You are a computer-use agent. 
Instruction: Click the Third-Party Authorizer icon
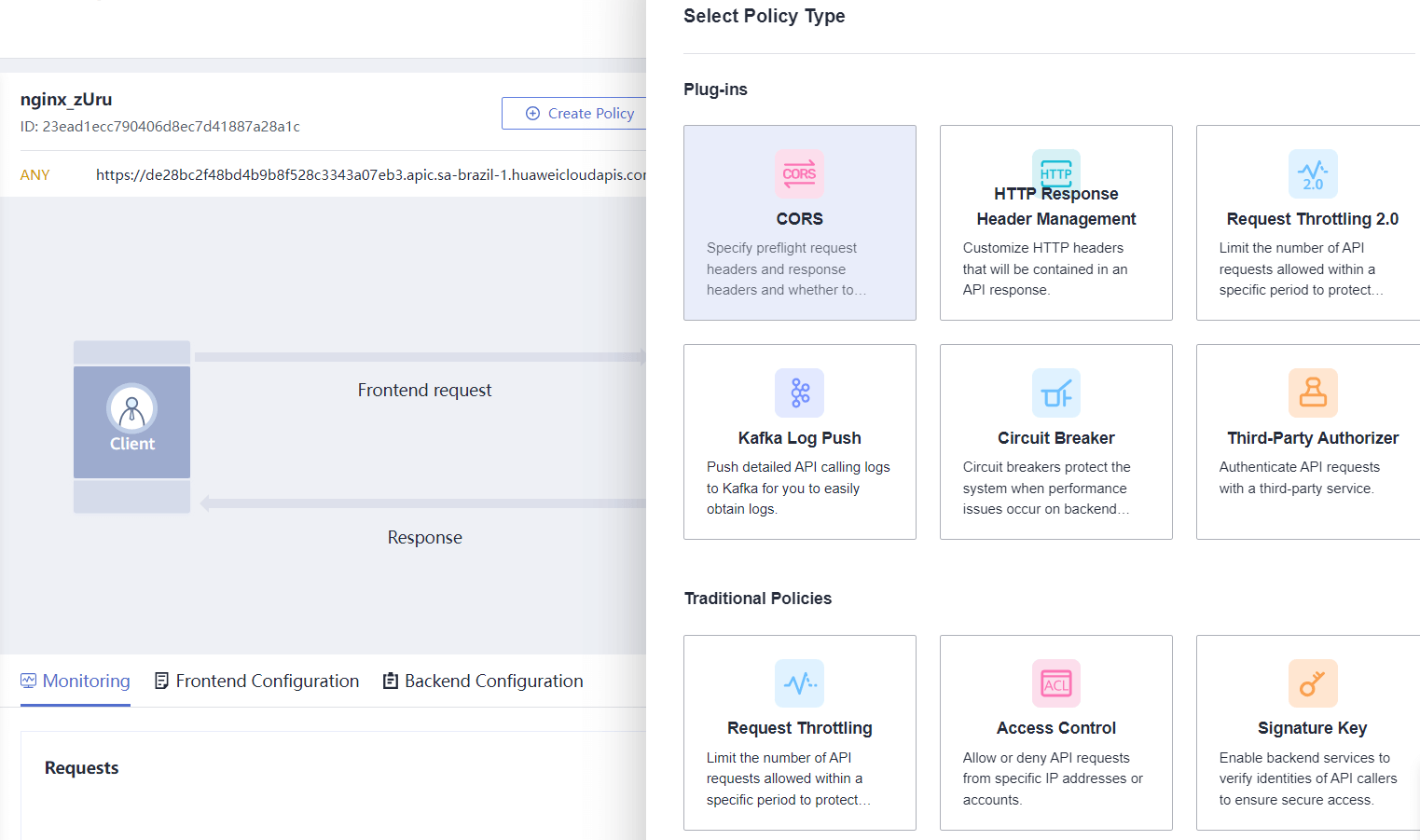[x=1312, y=392]
